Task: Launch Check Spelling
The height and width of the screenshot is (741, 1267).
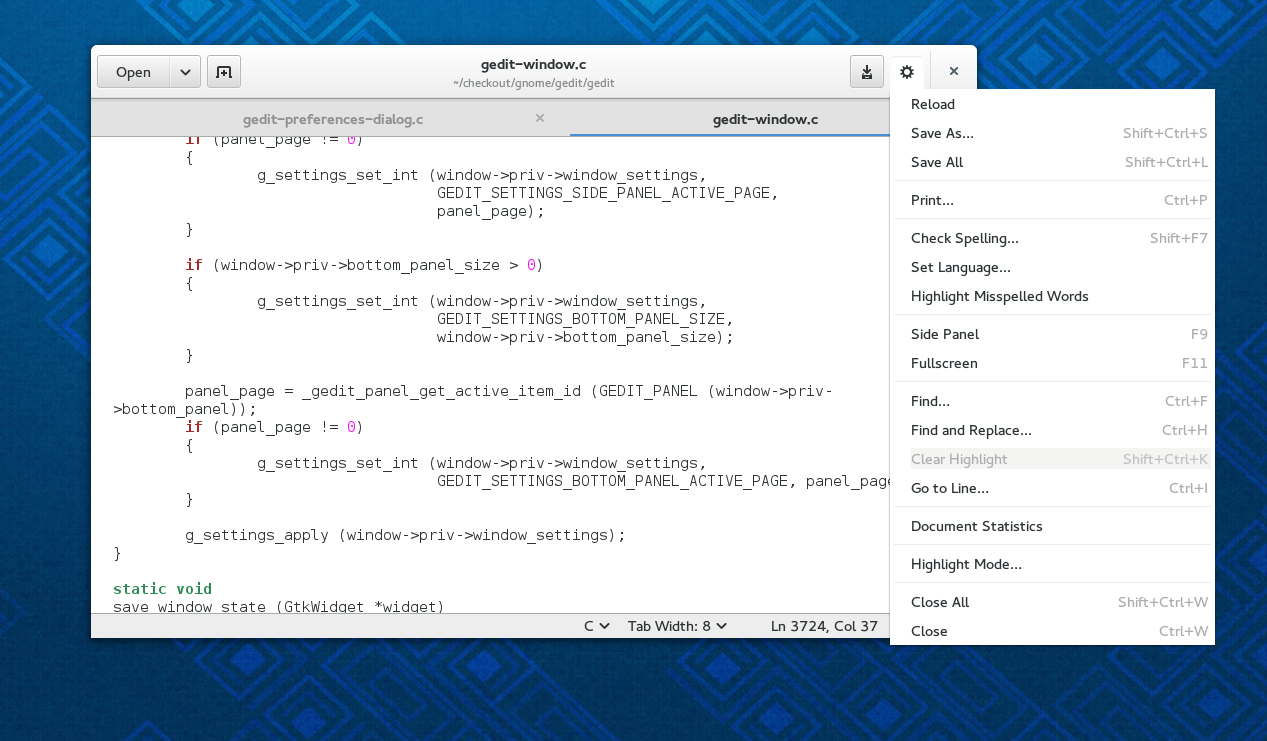Action: click(x=965, y=238)
